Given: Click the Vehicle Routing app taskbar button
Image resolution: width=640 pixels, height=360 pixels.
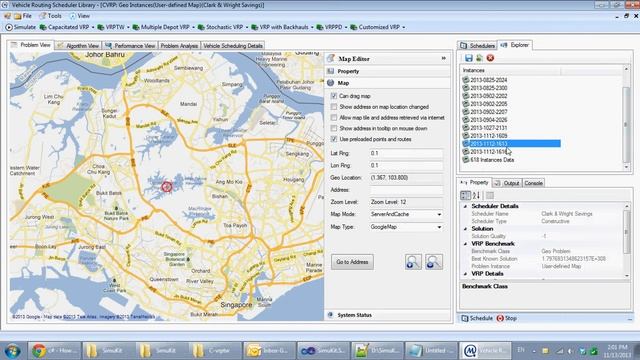Looking at the screenshot, I should point(485,351).
